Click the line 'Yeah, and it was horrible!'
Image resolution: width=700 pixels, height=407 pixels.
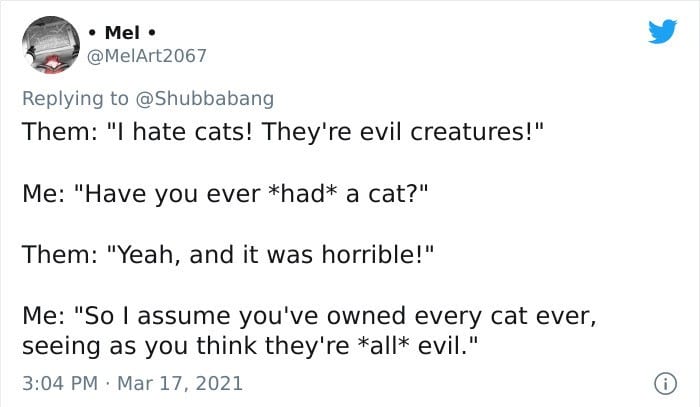tap(275, 255)
